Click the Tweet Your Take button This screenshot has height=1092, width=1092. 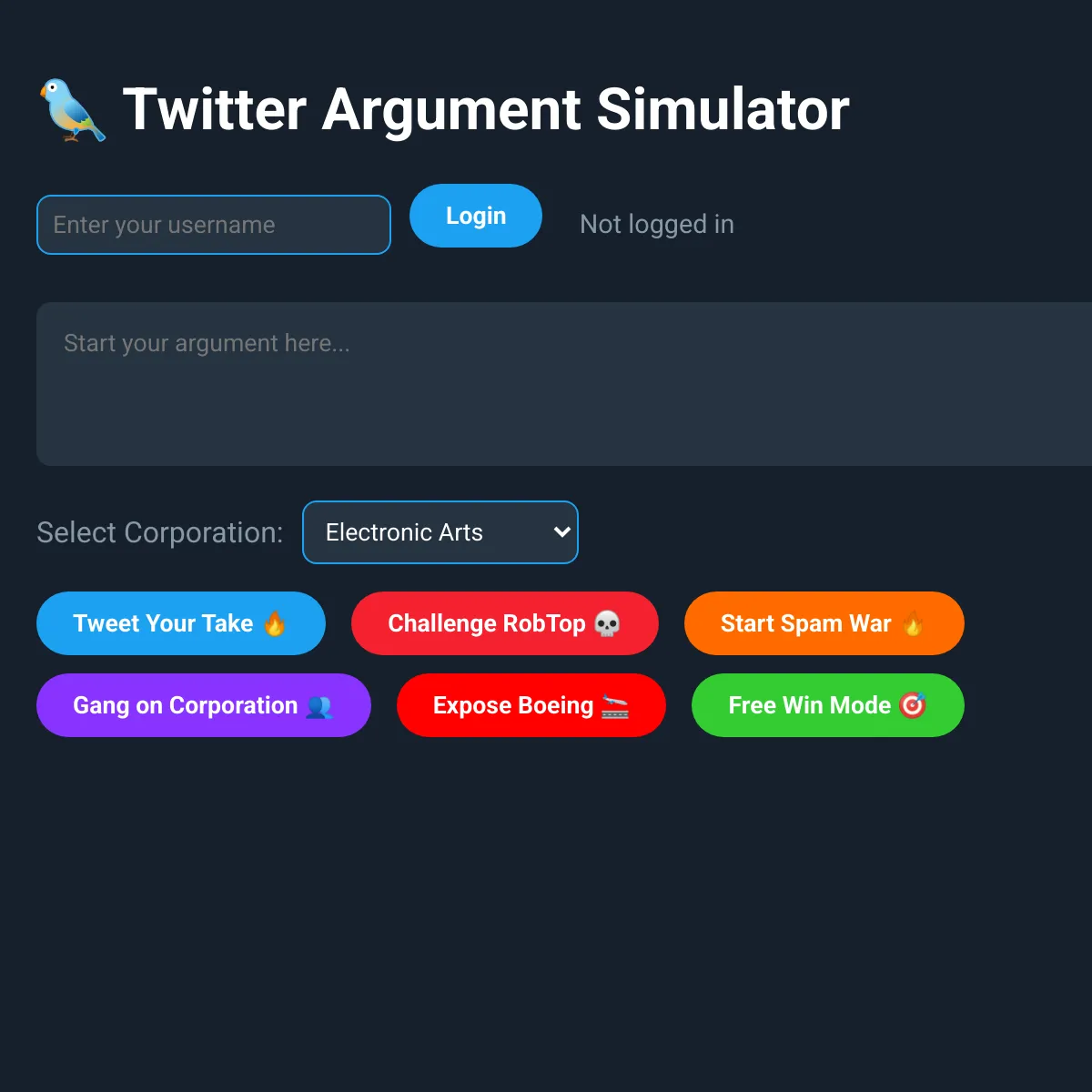click(x=181, y=623)
